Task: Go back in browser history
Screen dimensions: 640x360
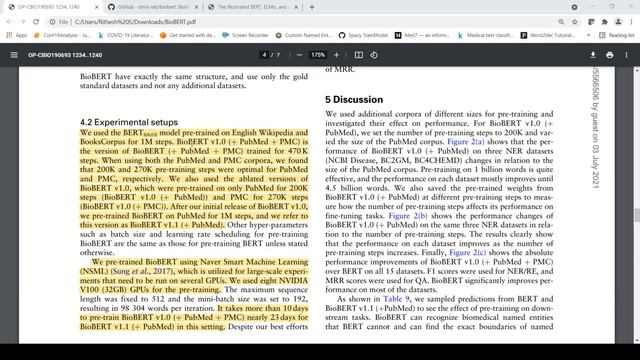Action: tap(9, 22)
